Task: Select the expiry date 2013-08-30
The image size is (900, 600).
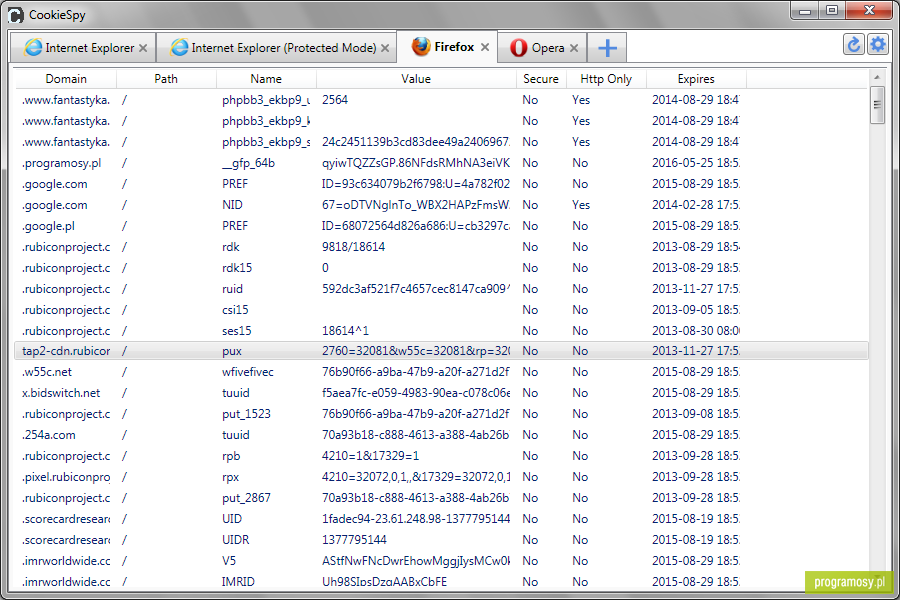Action: (x=696, y=331)
